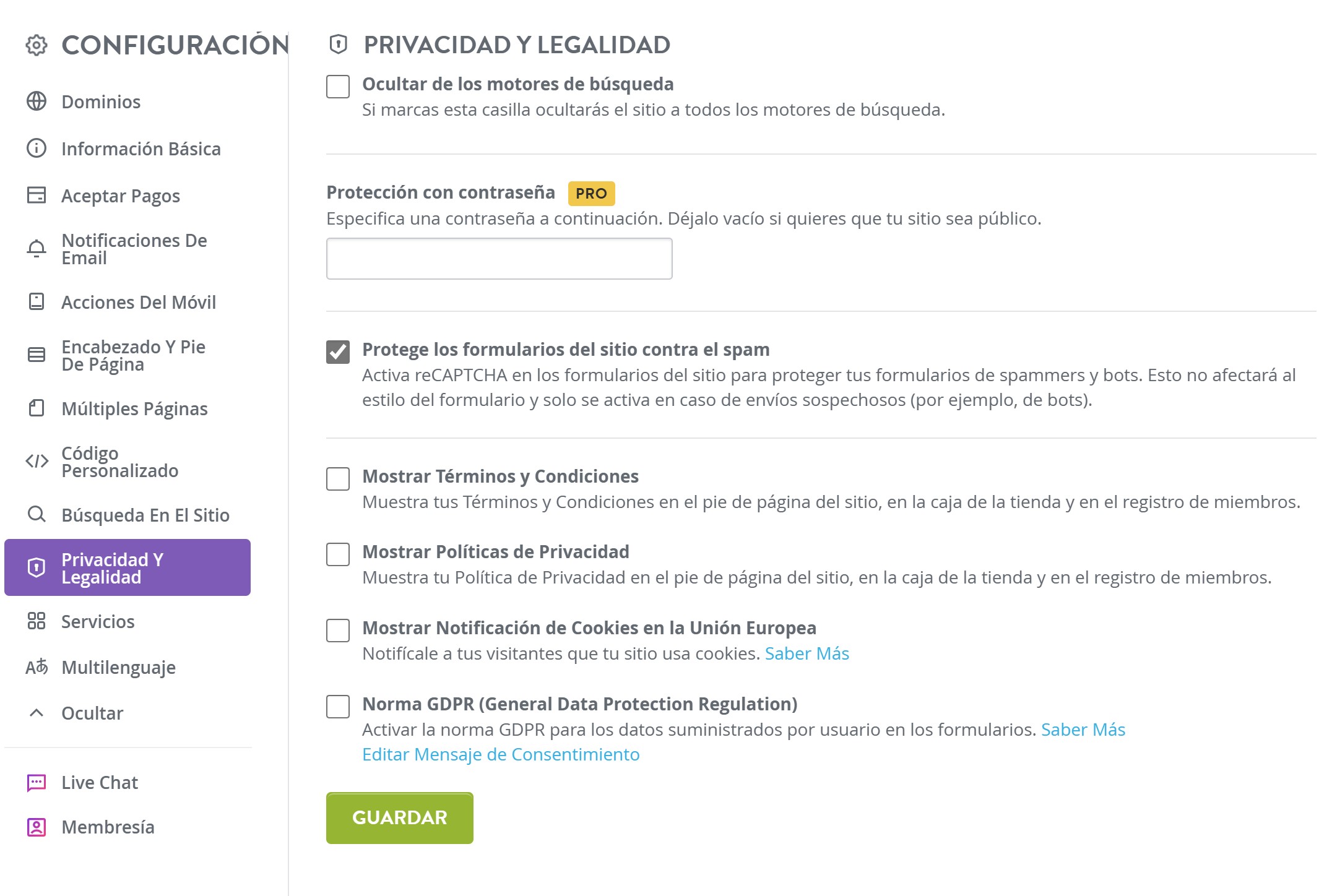Click the password protection input field

pos(498,258)
